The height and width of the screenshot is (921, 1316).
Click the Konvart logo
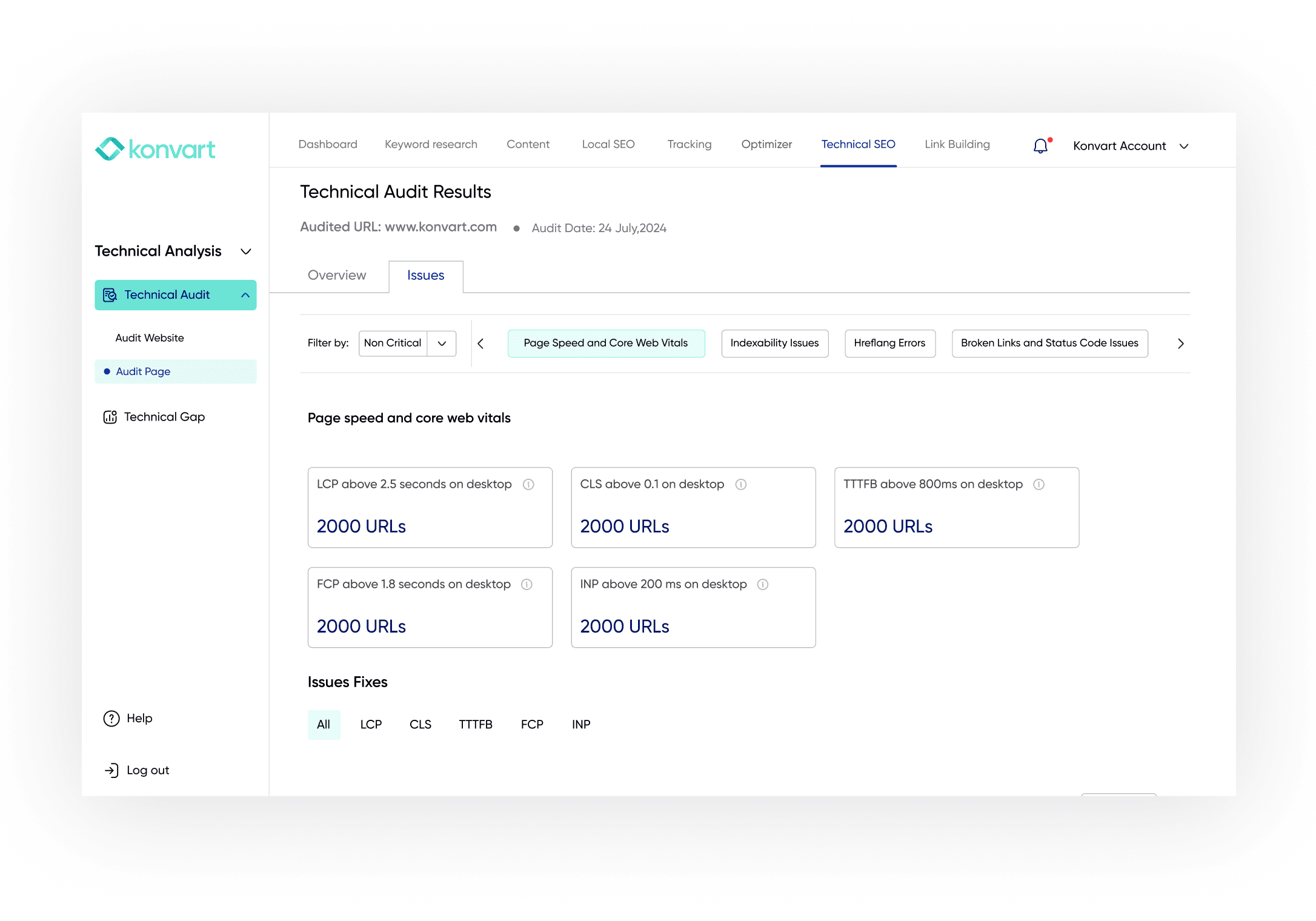click(155, 149)
